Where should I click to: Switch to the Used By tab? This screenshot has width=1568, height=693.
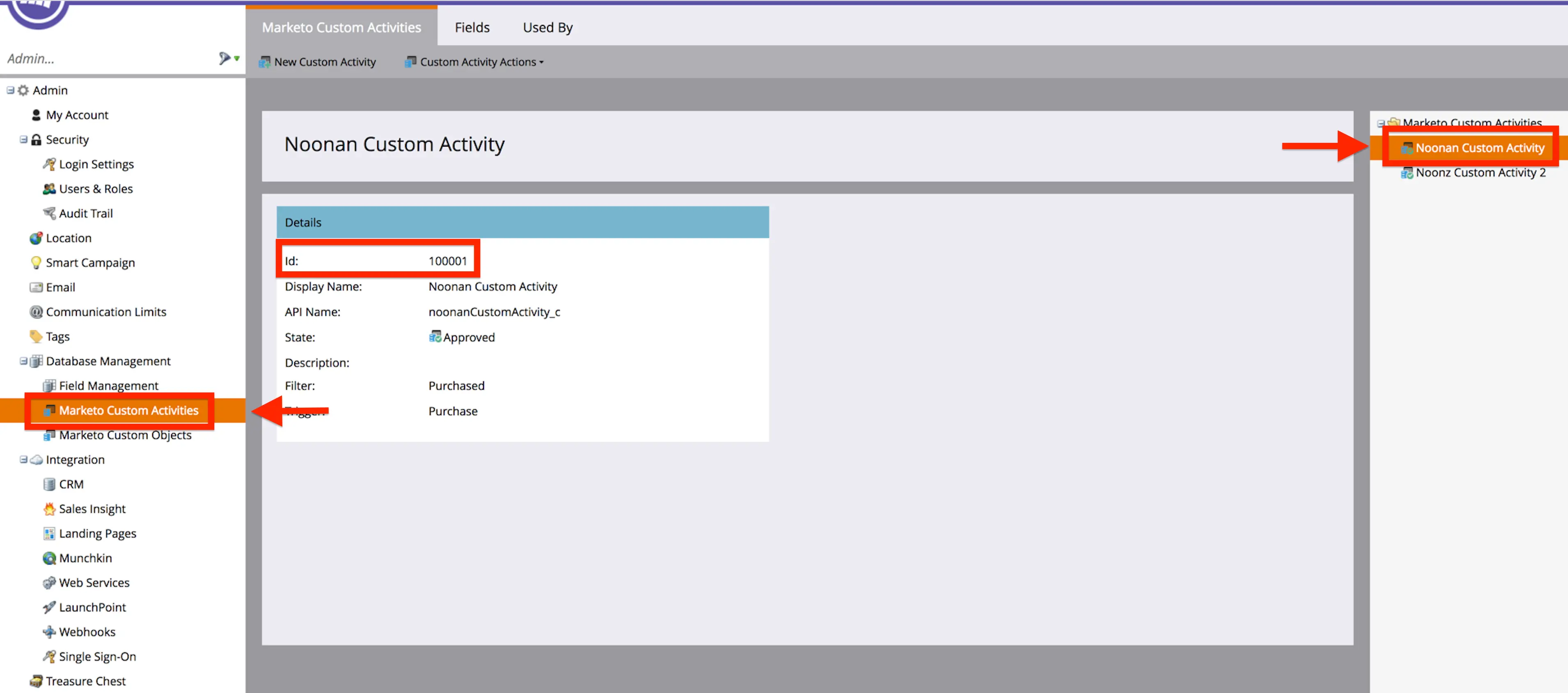pos(547,28)
